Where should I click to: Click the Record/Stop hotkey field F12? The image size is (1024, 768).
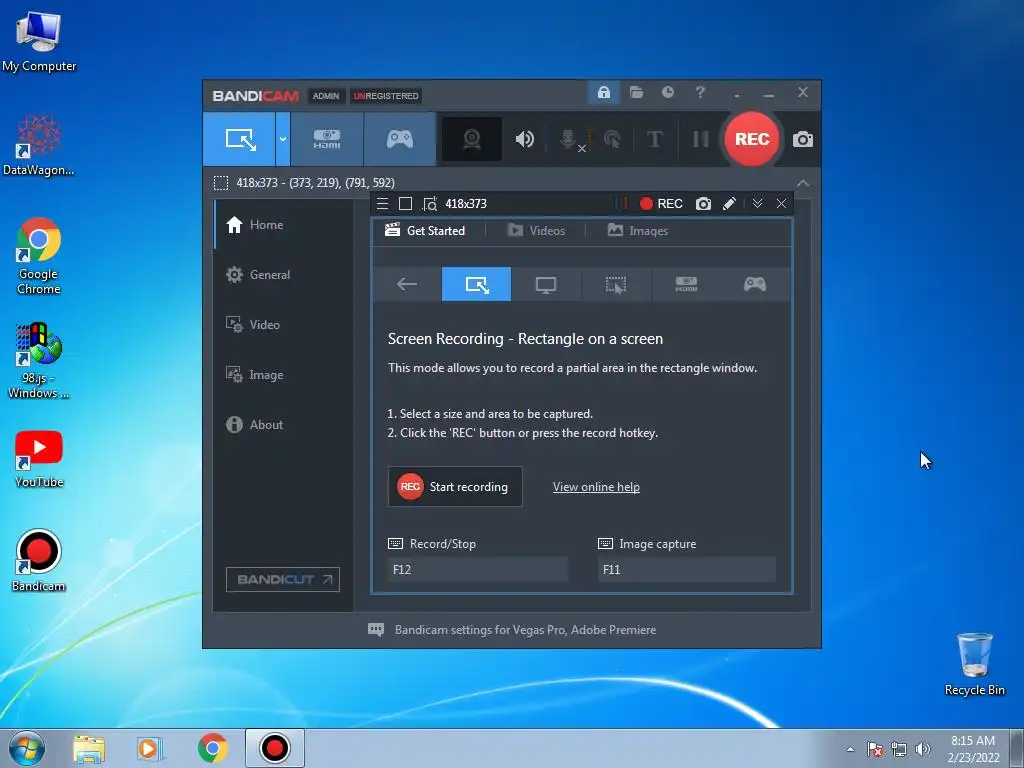point(477,569)
